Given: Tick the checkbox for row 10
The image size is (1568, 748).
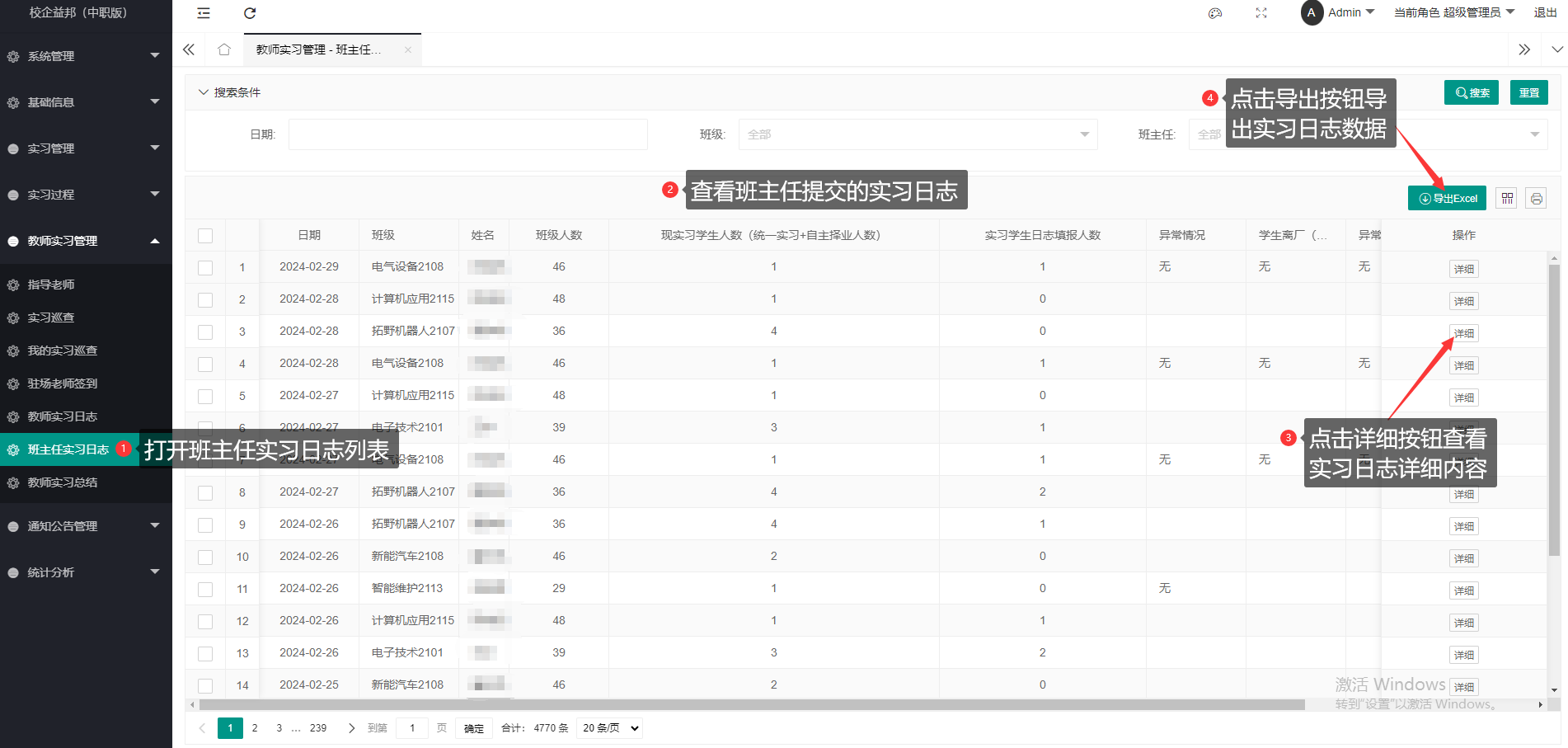Looking at the screenshot, I should [205, 557].
